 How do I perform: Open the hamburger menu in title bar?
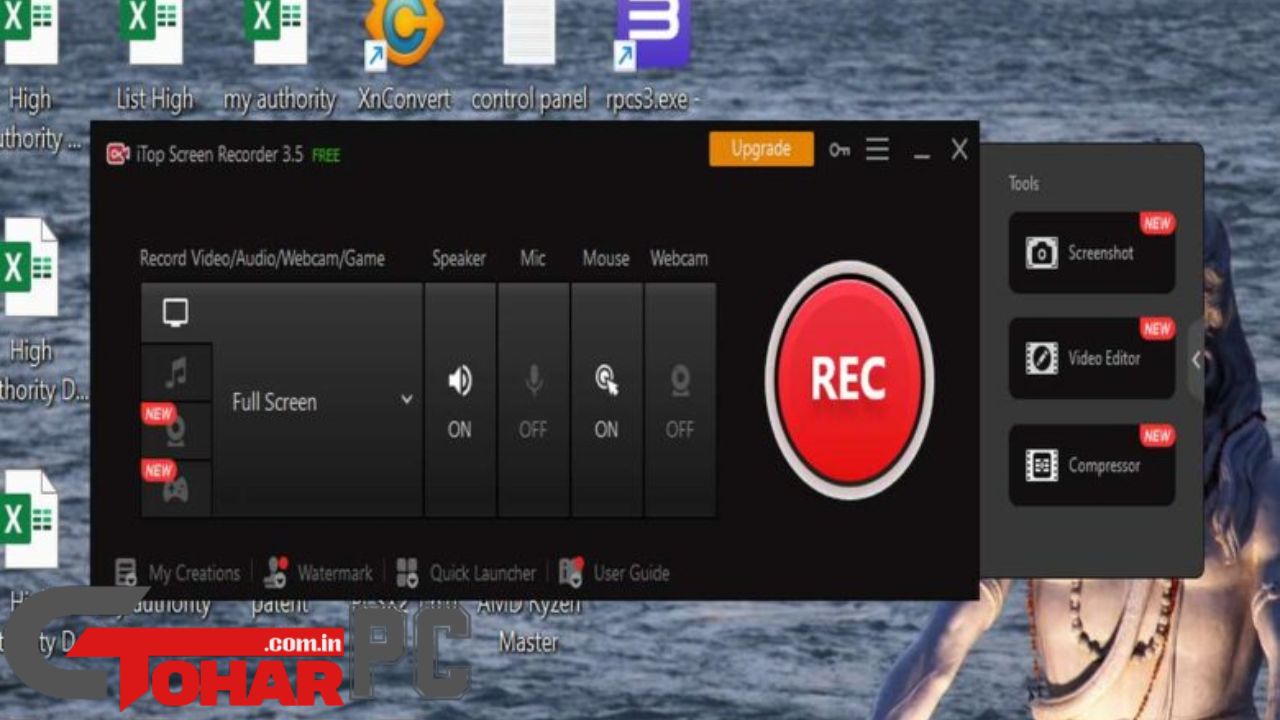pos(877,150)
